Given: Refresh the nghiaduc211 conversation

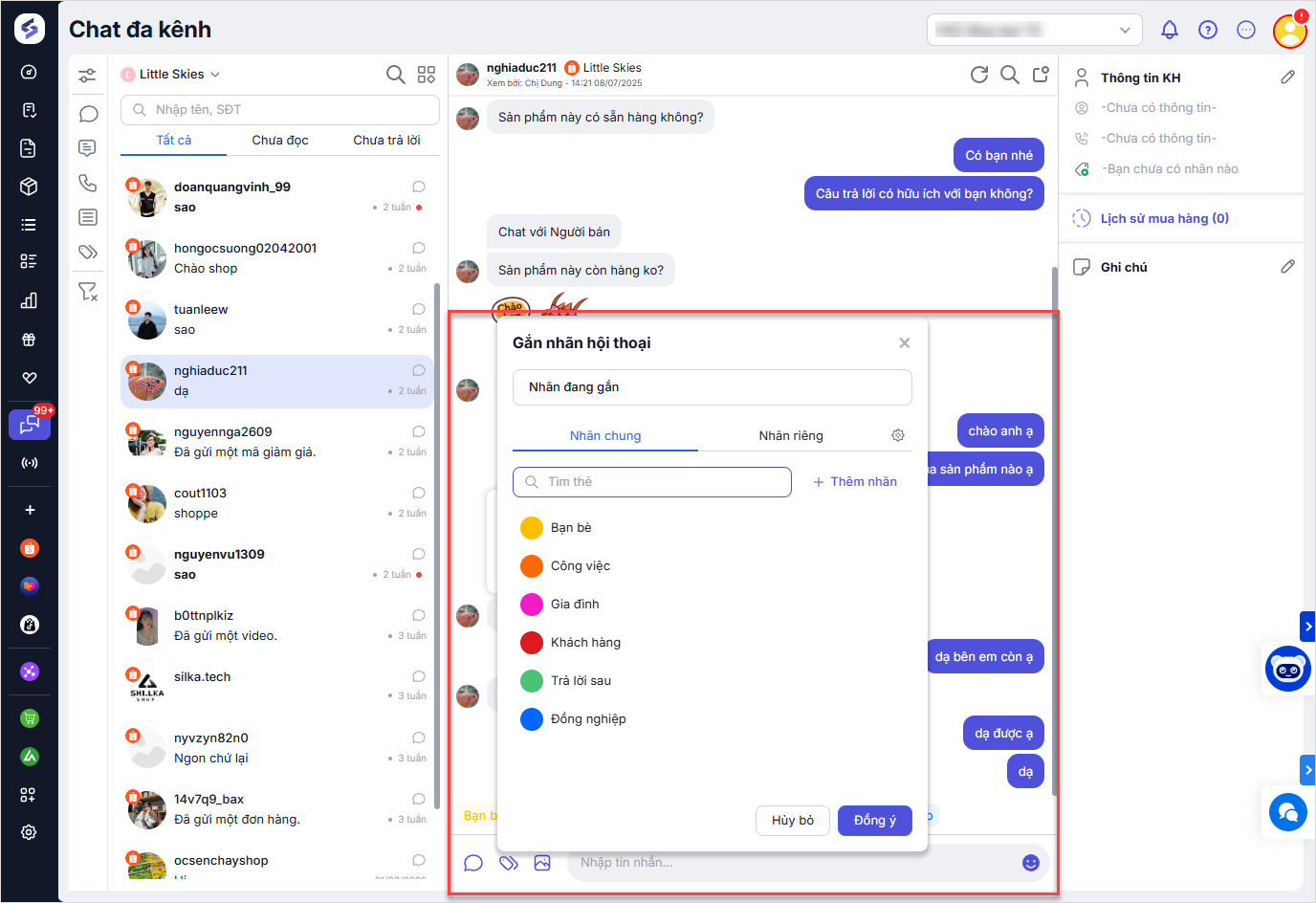Looking at the screenshot, I should point(979,75).
